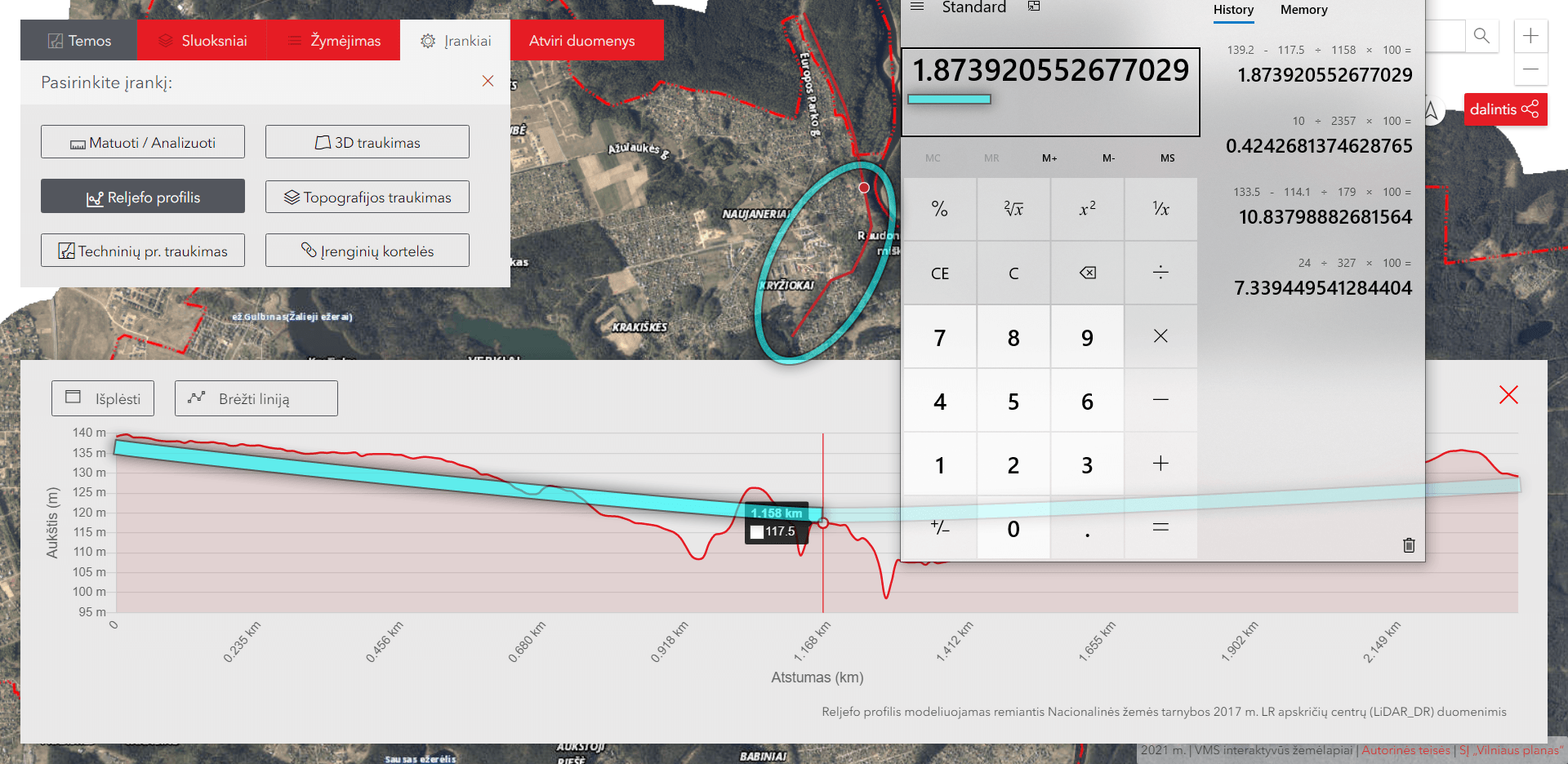Close the tool selection panel
1568x764 pixels.
pos(488,81)
